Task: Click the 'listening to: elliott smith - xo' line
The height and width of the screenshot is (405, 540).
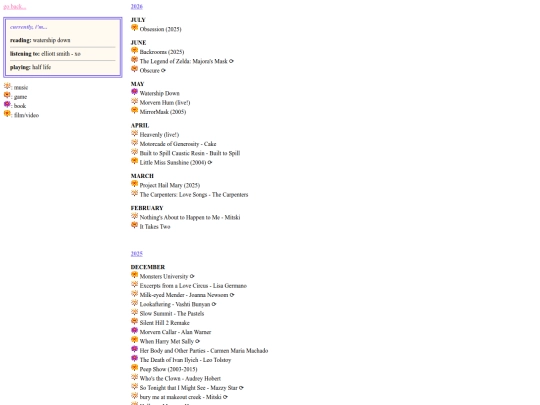Action: point(45,54)
